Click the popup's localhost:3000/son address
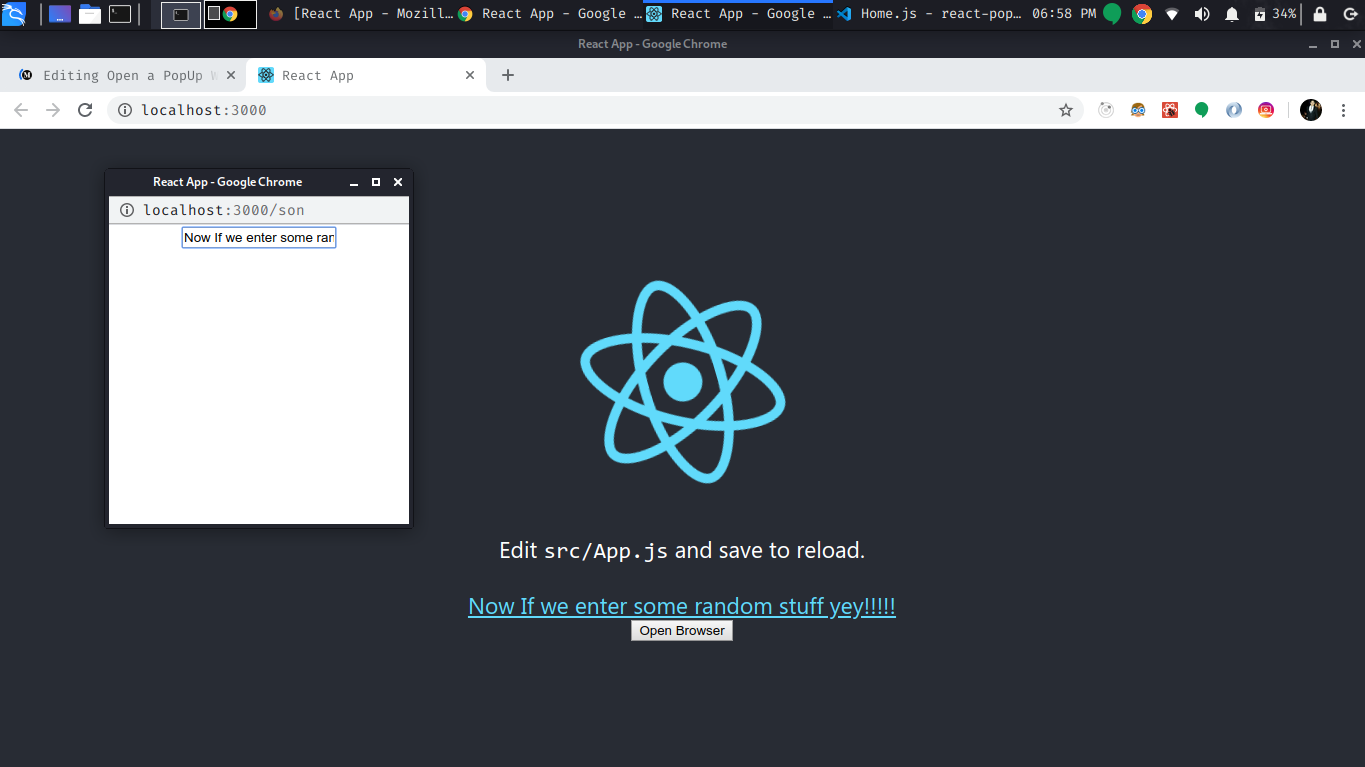 coord(224,210)
